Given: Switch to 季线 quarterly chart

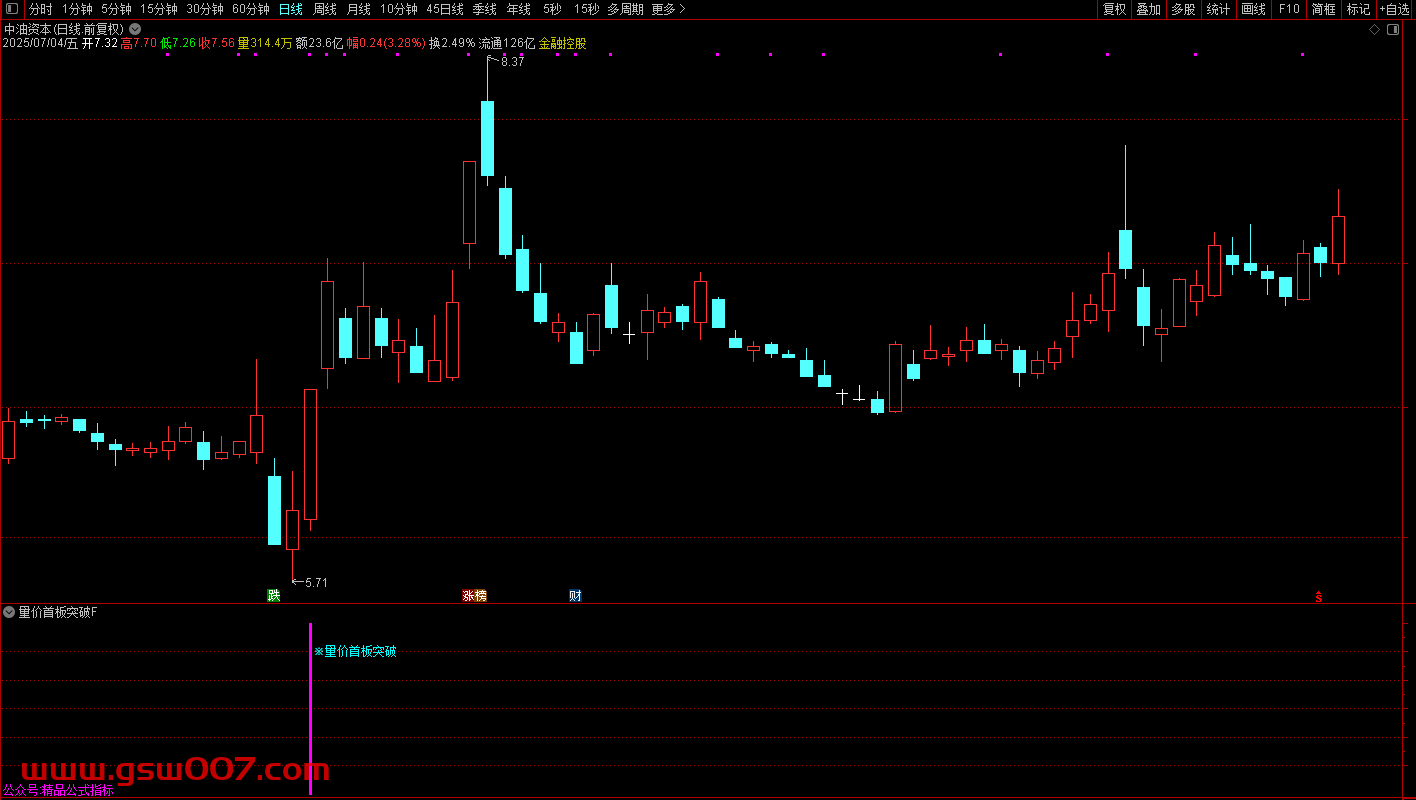Looking at the screenshot, I should tap(484, 9).
